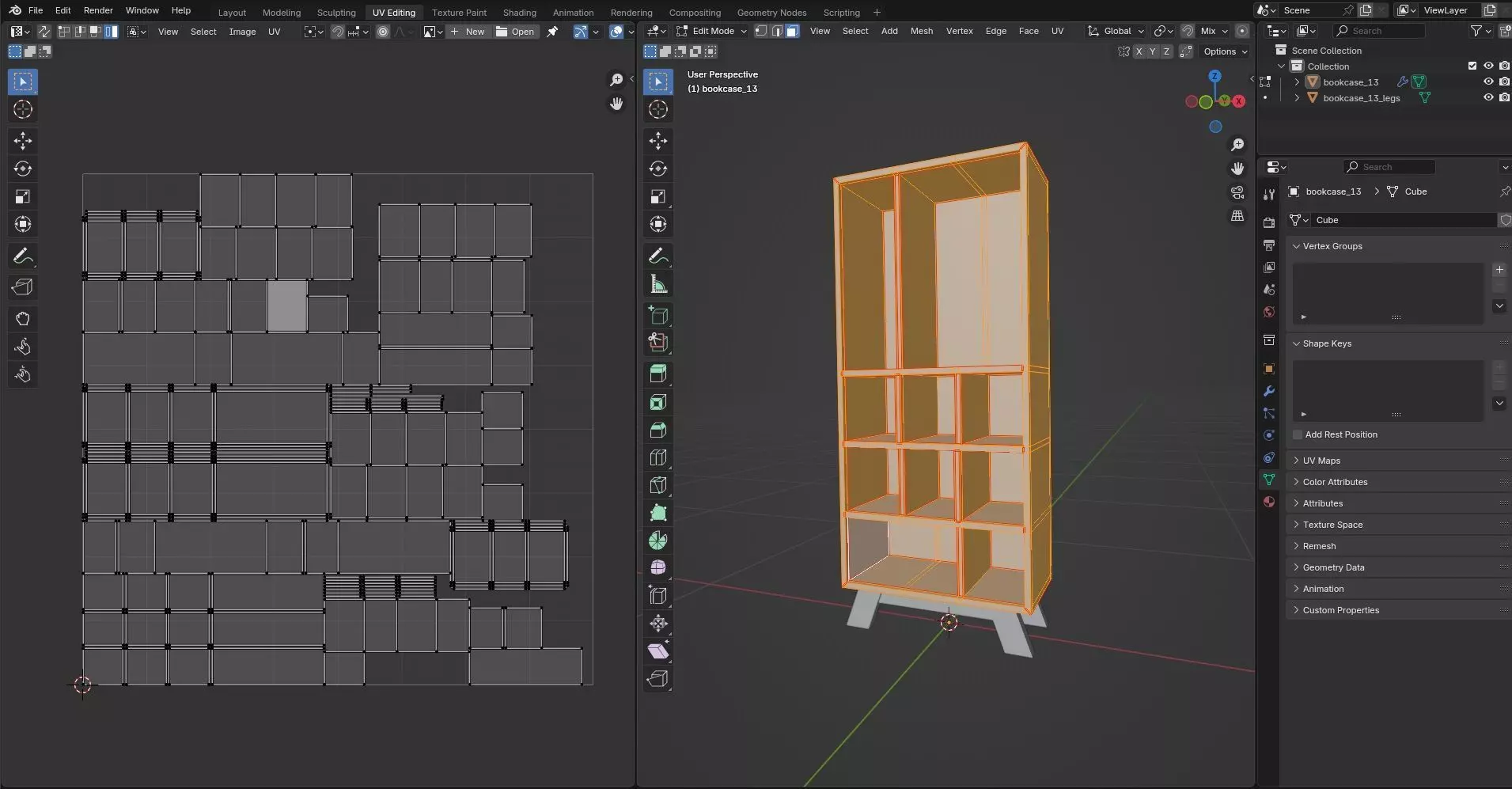
Task: Switch to vertex select mode in 3D viewport
Action: (760, 31)
